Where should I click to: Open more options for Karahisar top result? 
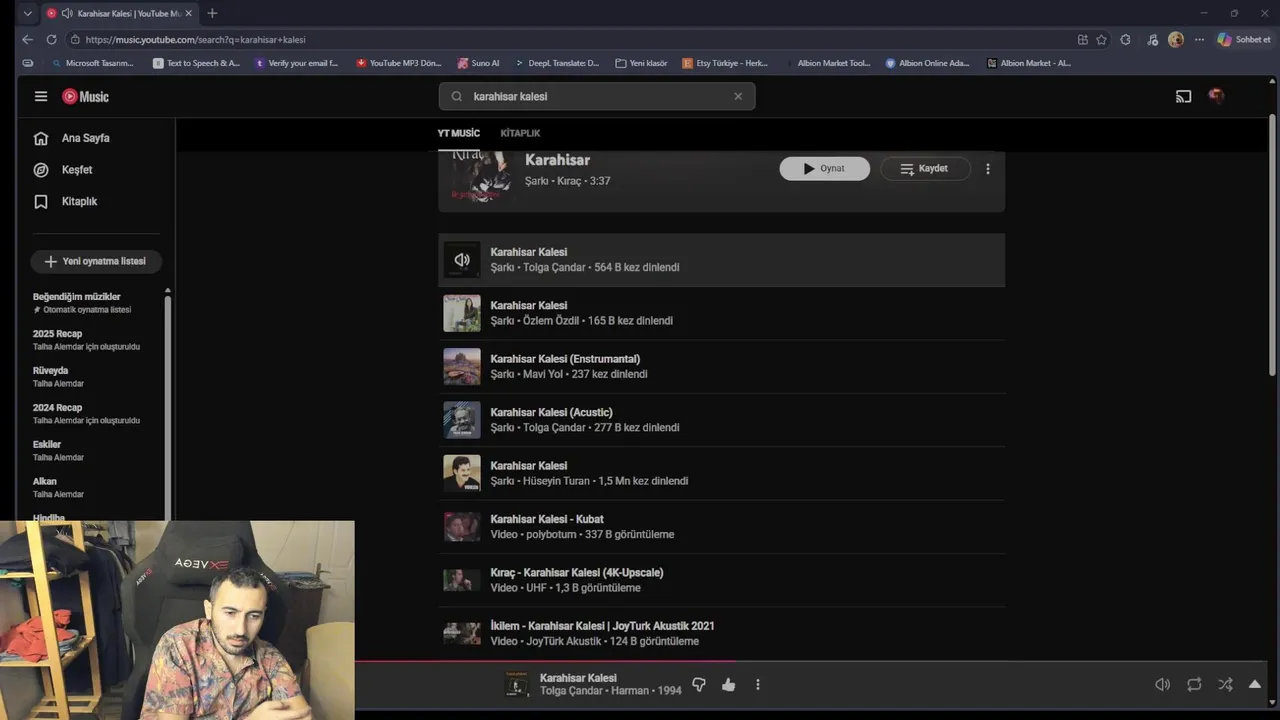[x=988, y=168]
